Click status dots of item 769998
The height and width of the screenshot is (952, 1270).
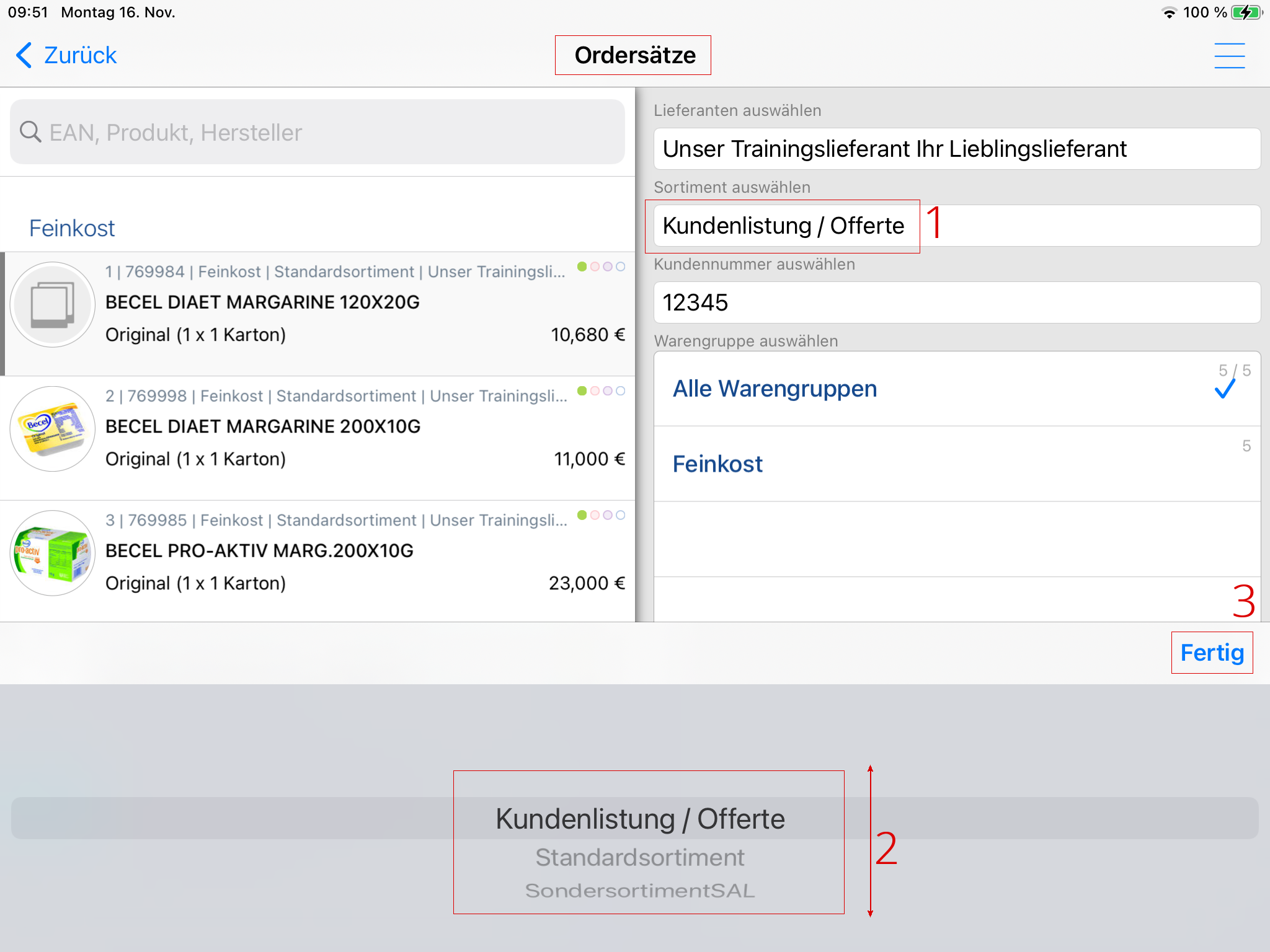[x=600, y=391]
